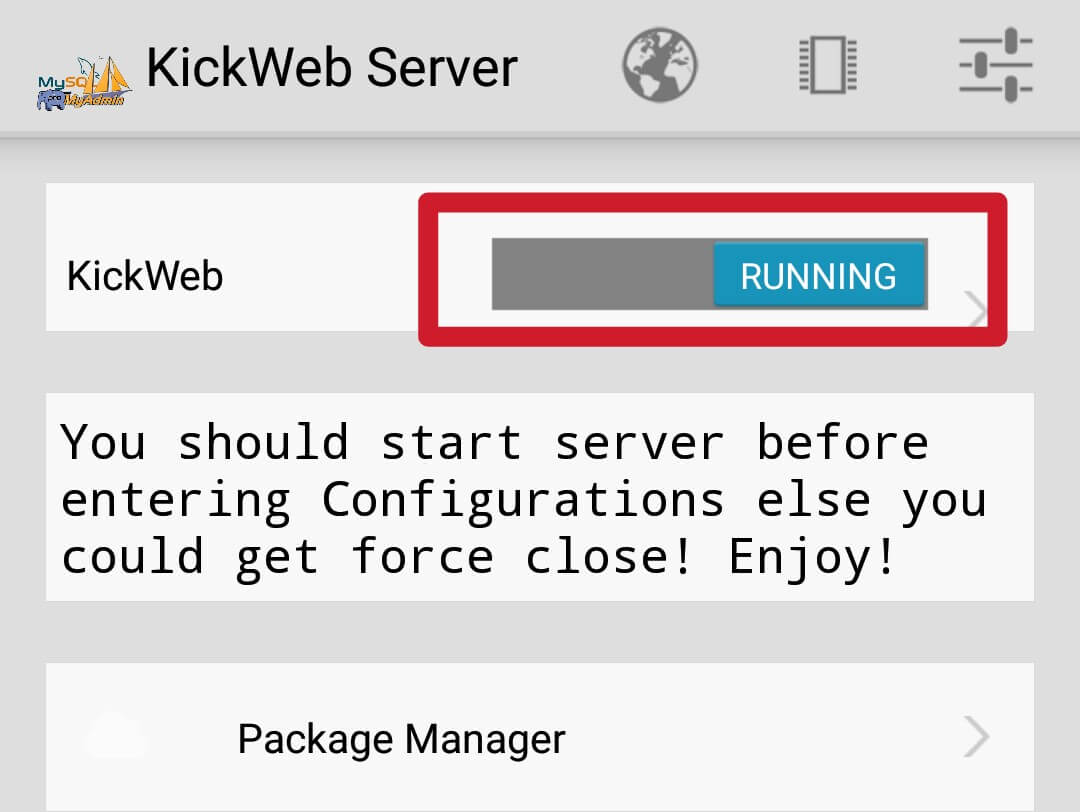Select the KickWeb server row

click(x=300, y=276)
